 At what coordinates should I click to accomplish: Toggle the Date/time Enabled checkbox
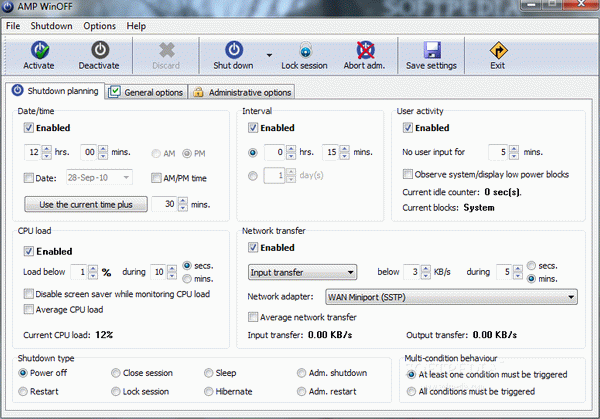point(29,127)
